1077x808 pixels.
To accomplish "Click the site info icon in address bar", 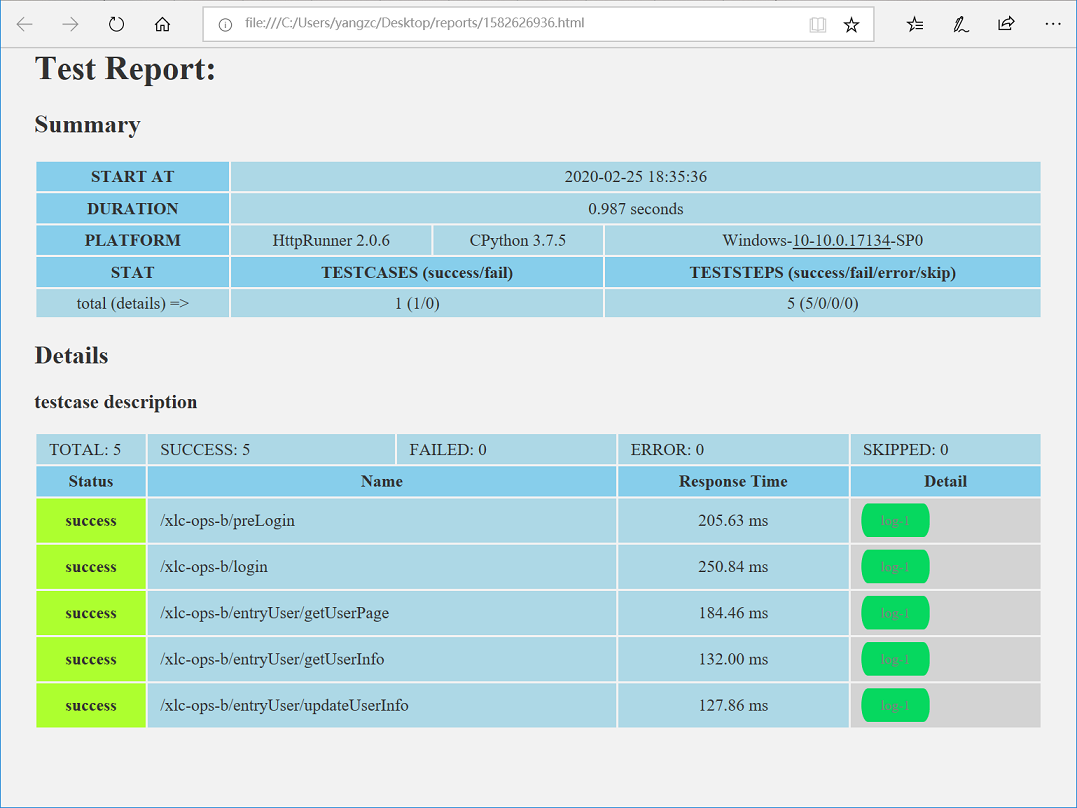I will click(x=225, y=25).
